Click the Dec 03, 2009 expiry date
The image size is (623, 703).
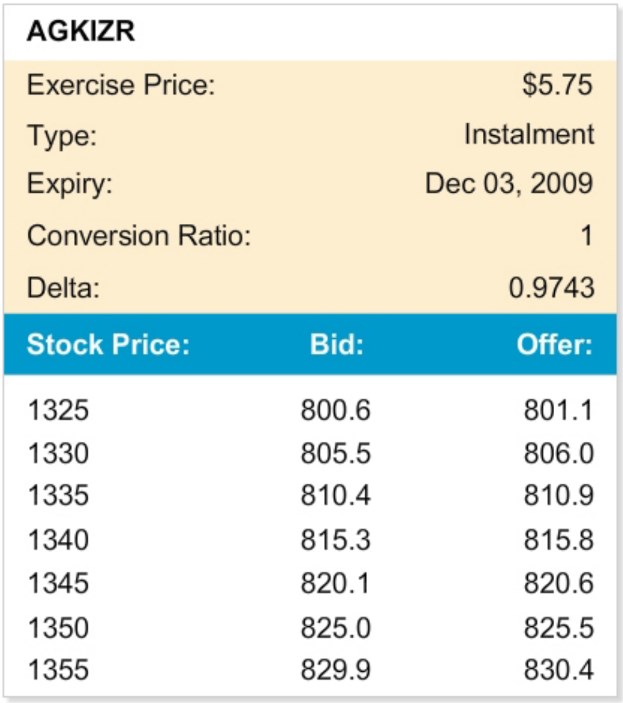point(509,184)
